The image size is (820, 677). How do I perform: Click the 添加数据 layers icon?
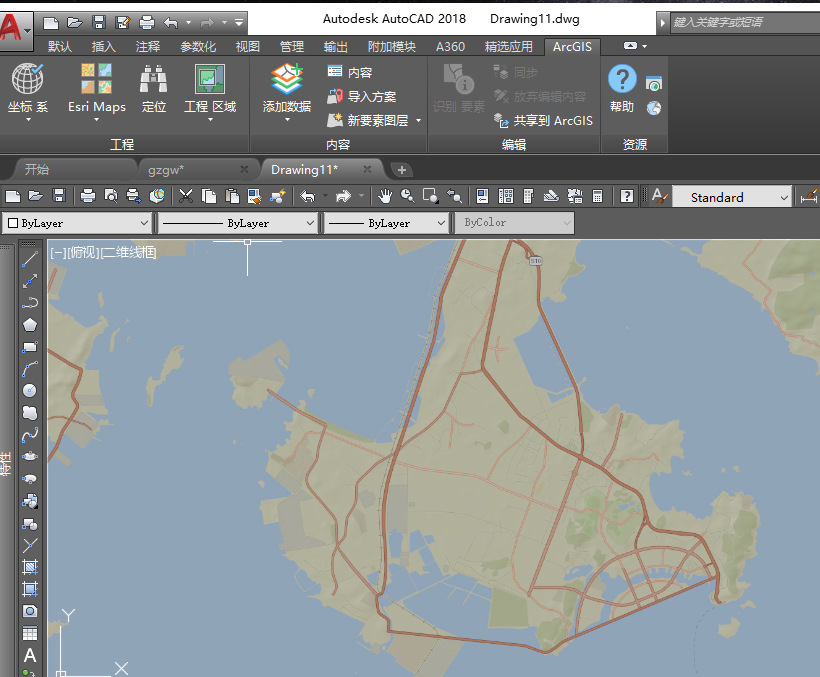pos(286,80)
